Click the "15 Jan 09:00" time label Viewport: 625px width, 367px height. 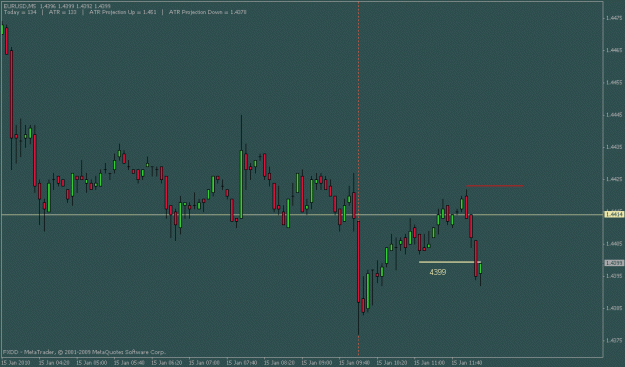(316, 363)
